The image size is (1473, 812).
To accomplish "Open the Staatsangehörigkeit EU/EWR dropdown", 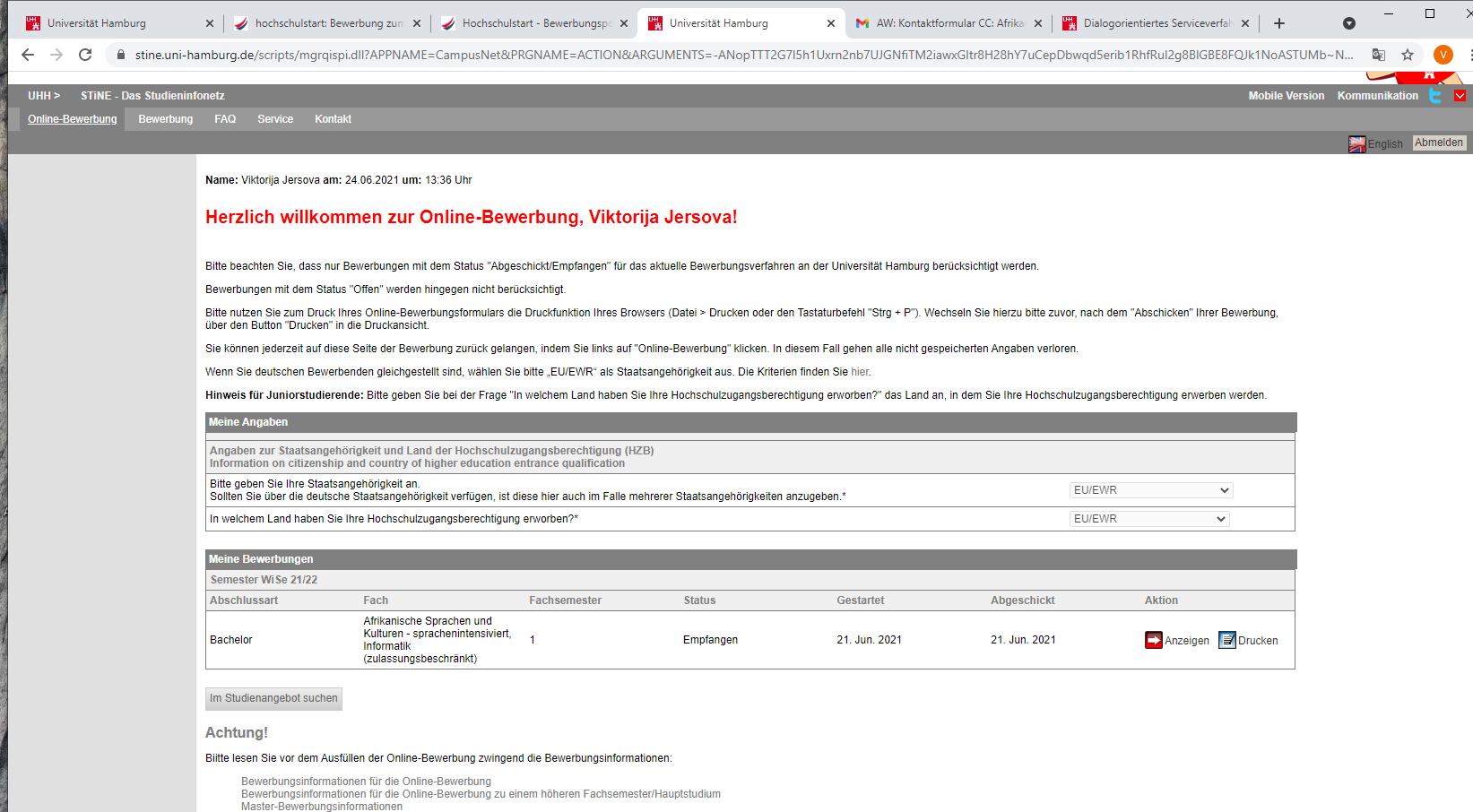I will coord(1150,490).
